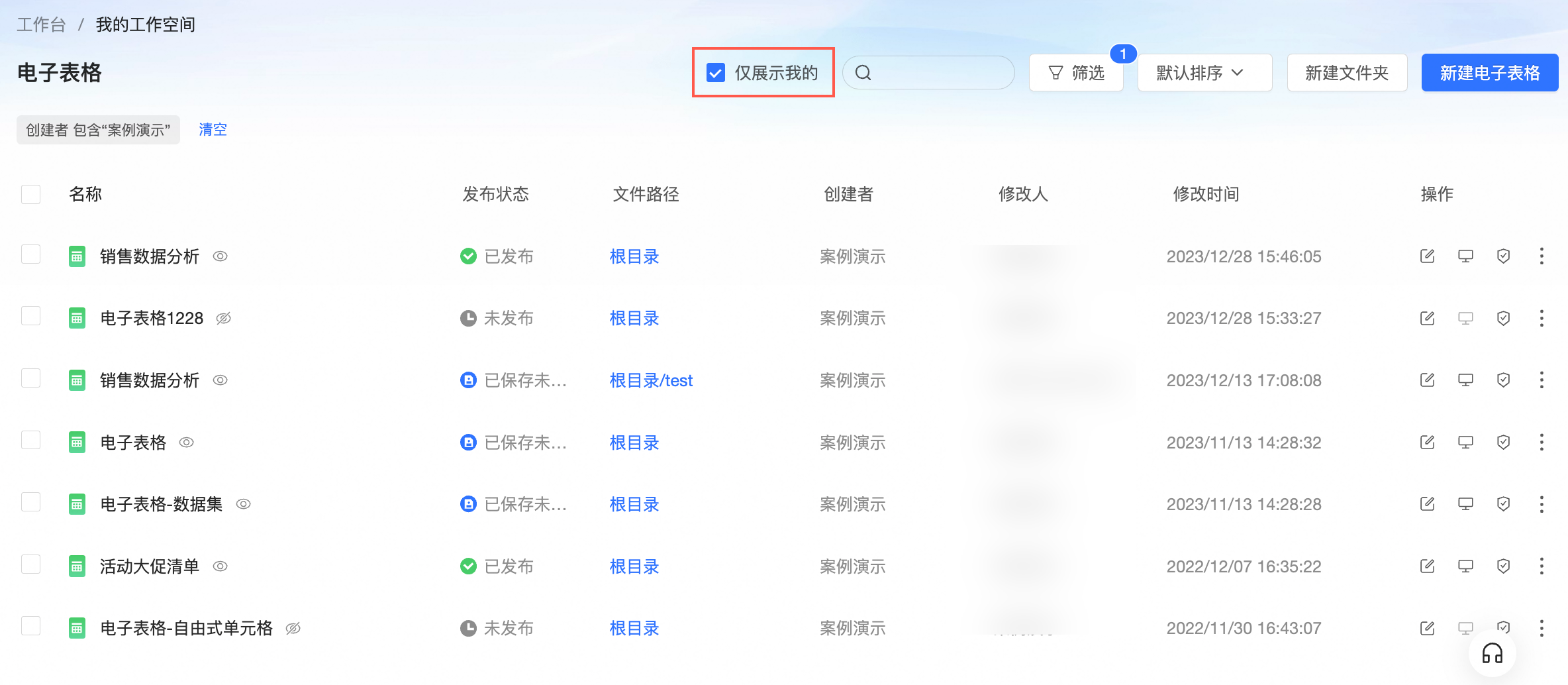The width and height of the screenshot is (1568, 685).
Task: Open the 筛选 filter button
Action: coord(1077,73)
